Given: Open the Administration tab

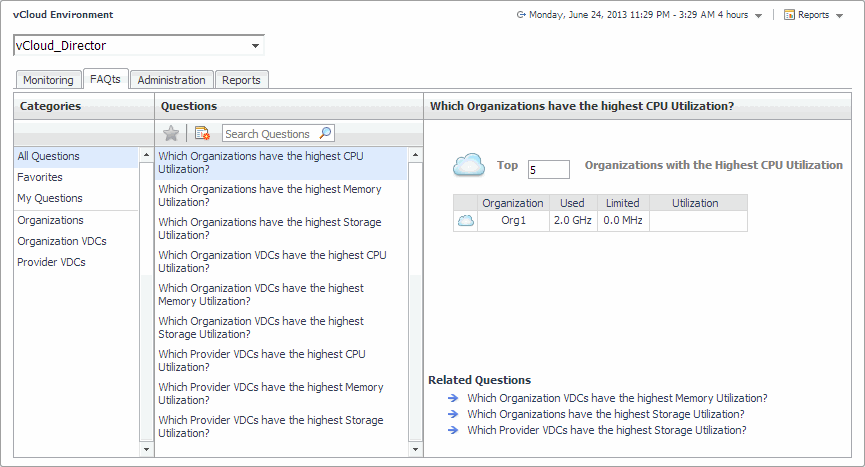Looking at the screenshot, I should [x=172, y=80].
